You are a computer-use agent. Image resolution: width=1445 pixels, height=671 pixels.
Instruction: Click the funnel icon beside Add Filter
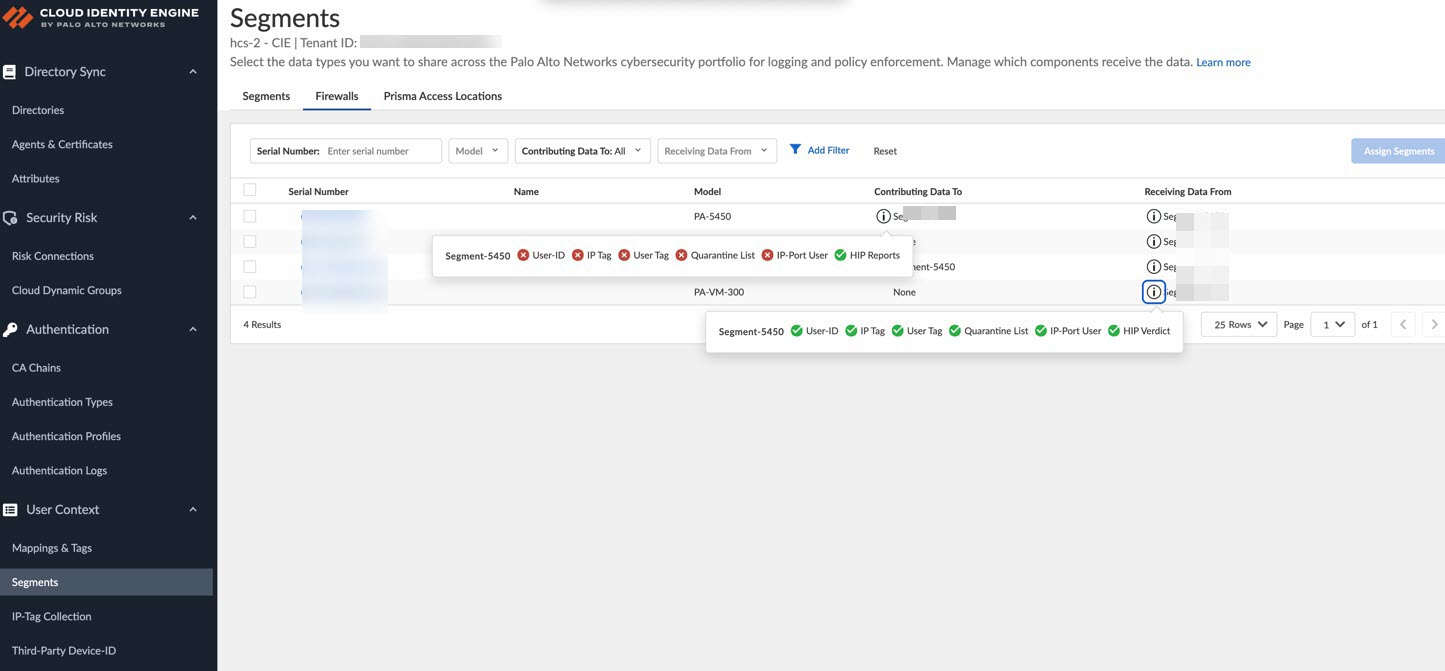click(x=796, y=150)
